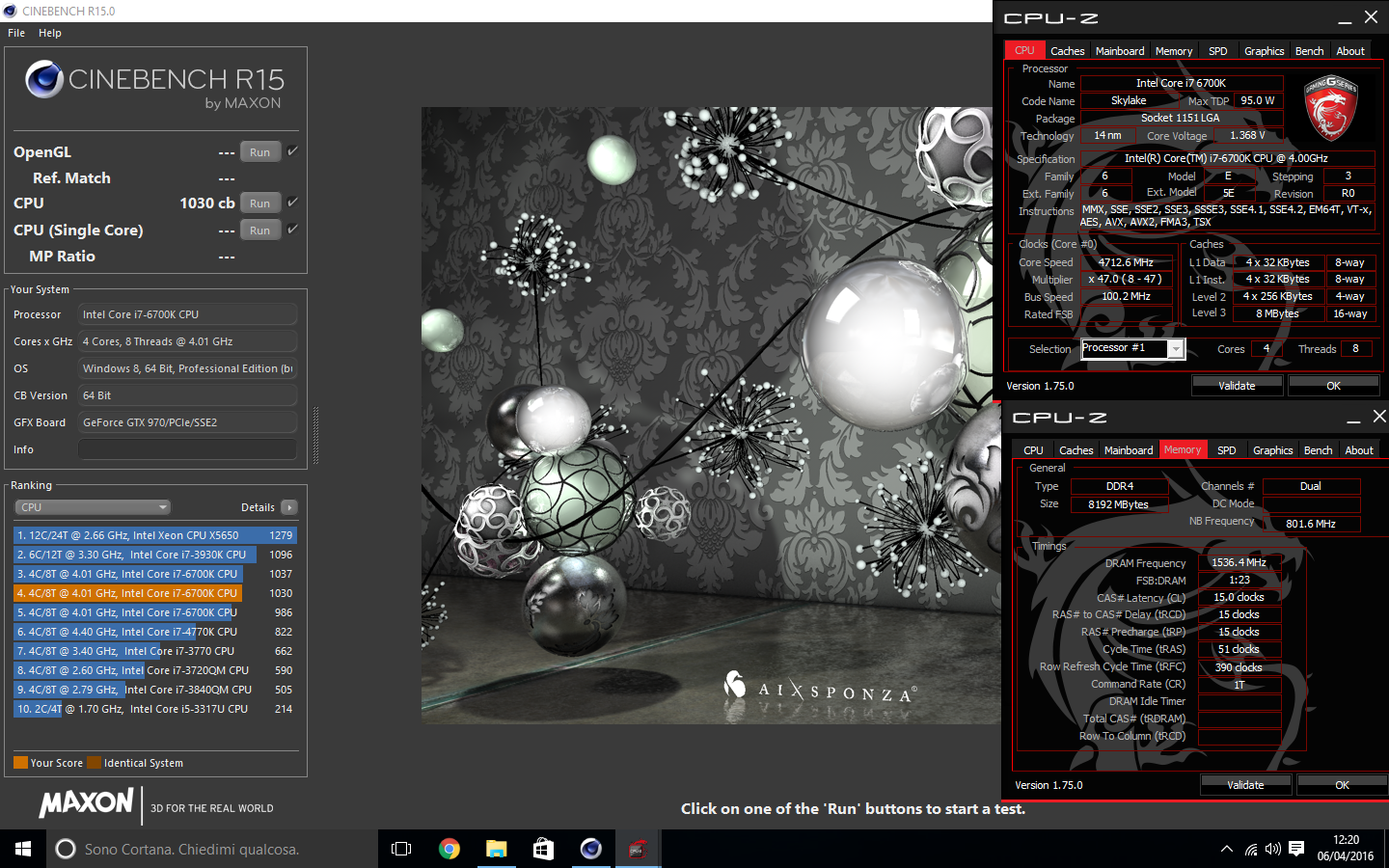This screenshot has height=868, width=1389.
Task: Click the MSI Gaming dragon badge
Action: (x=1330, y=107)
